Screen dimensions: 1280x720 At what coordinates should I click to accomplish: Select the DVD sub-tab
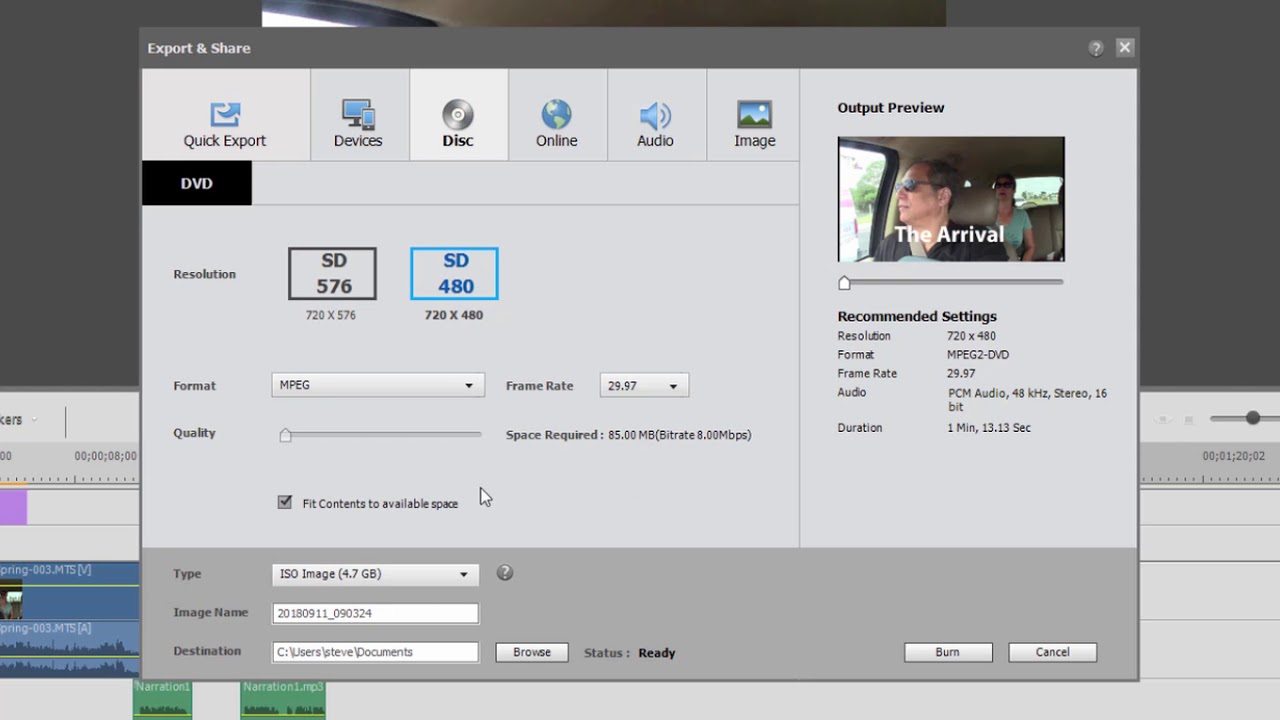click(197, 183)
